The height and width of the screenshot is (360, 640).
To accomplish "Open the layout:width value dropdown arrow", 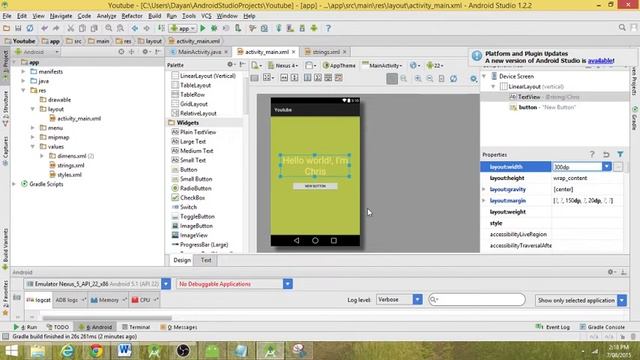I will [x=607, y=167].
